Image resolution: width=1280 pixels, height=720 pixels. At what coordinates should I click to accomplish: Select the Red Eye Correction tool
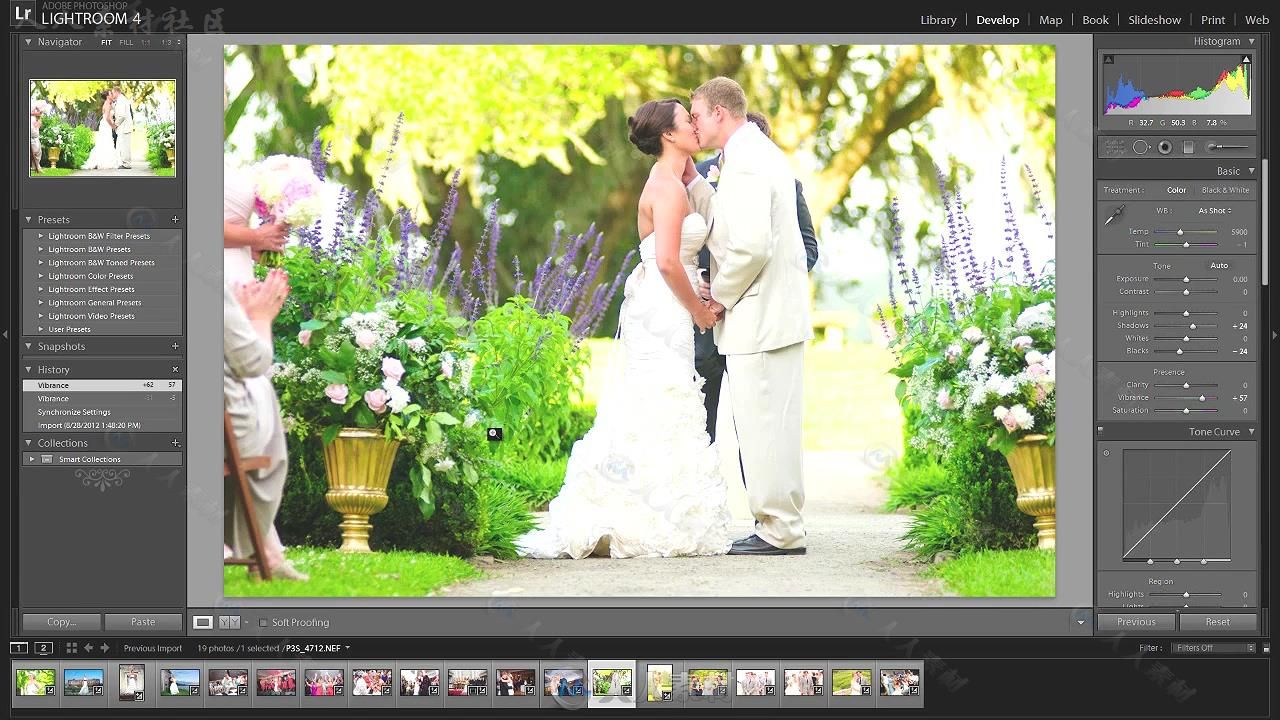[1165, 147]
